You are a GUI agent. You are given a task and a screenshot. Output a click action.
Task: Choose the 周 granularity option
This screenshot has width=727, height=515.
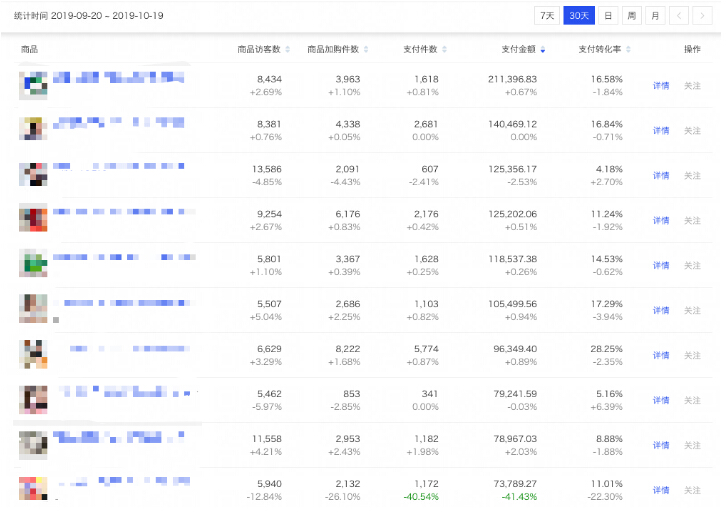[x=631, y=16]
